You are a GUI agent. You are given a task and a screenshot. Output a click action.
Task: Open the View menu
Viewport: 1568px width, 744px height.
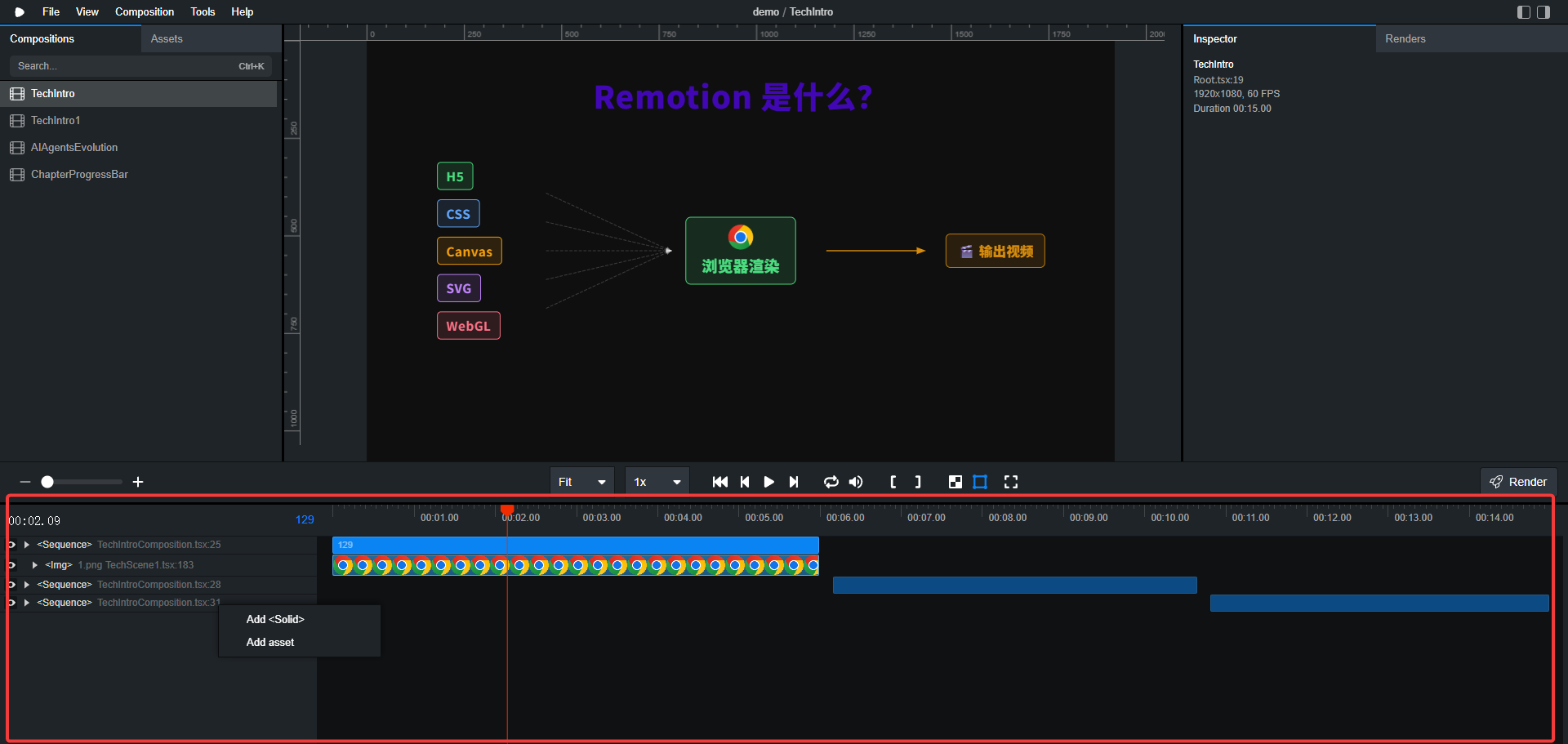tap(87, 12)
